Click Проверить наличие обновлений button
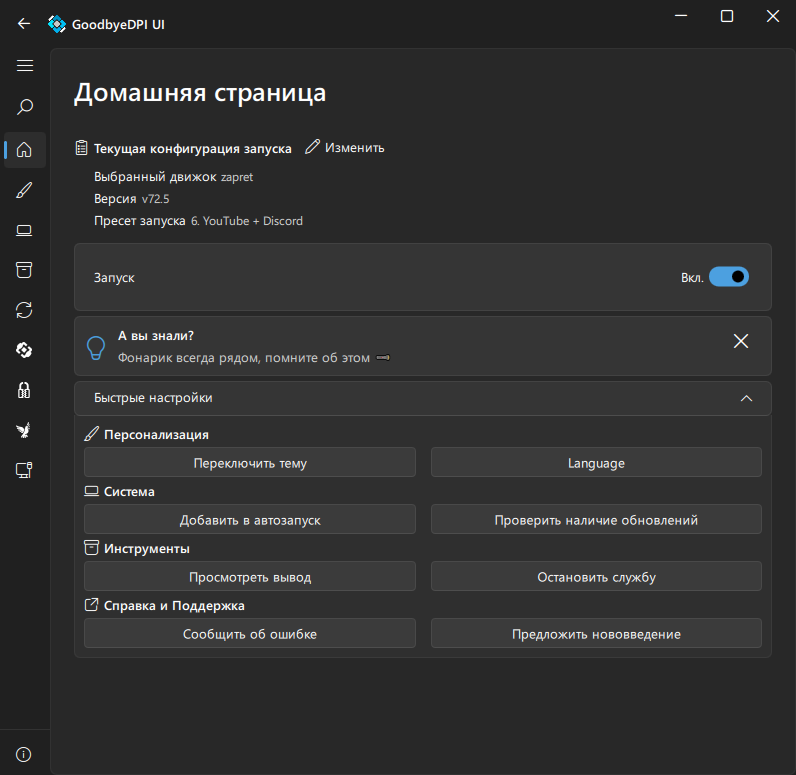The height and width of the screenshot is (775, 796). point(596,520)
